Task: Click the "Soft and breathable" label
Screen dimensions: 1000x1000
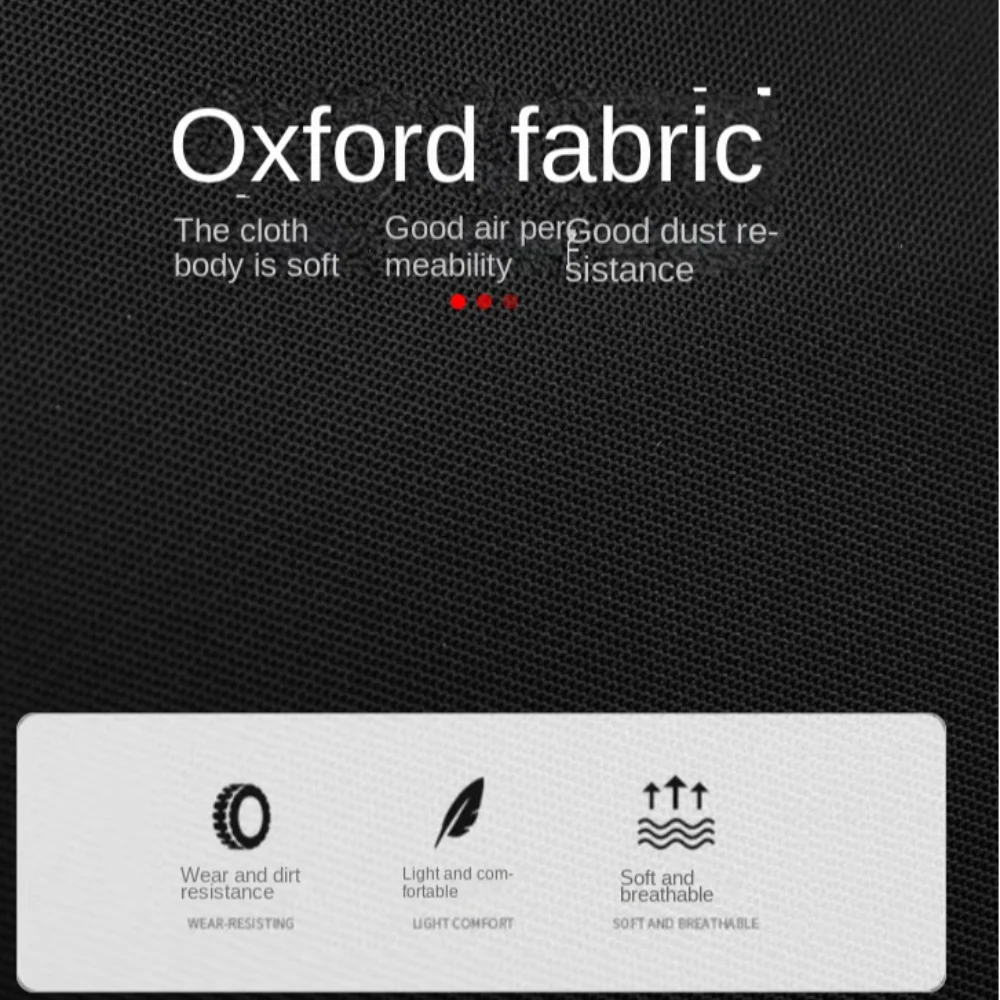Action: (666, 886)
